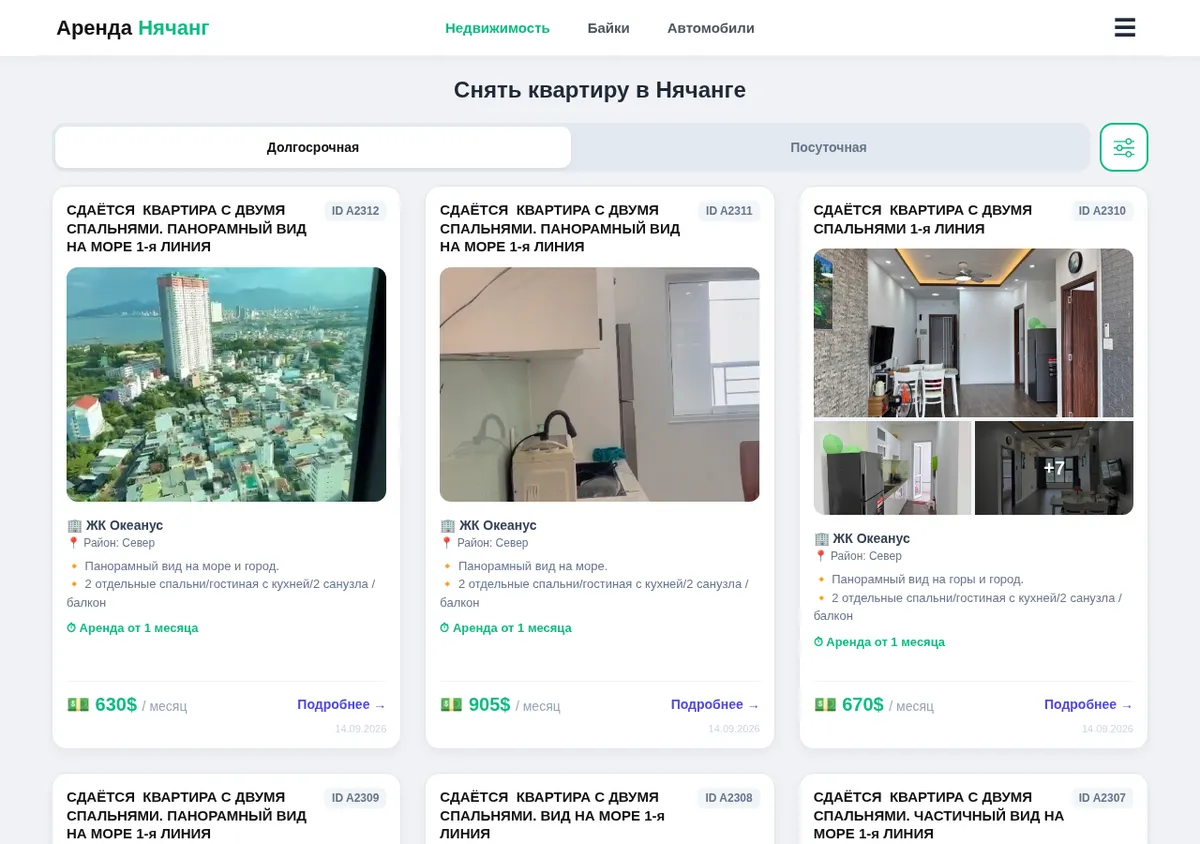Open Подробнее for the 905$ apartment
This screenshot has height=844, width=1200.
715,704
